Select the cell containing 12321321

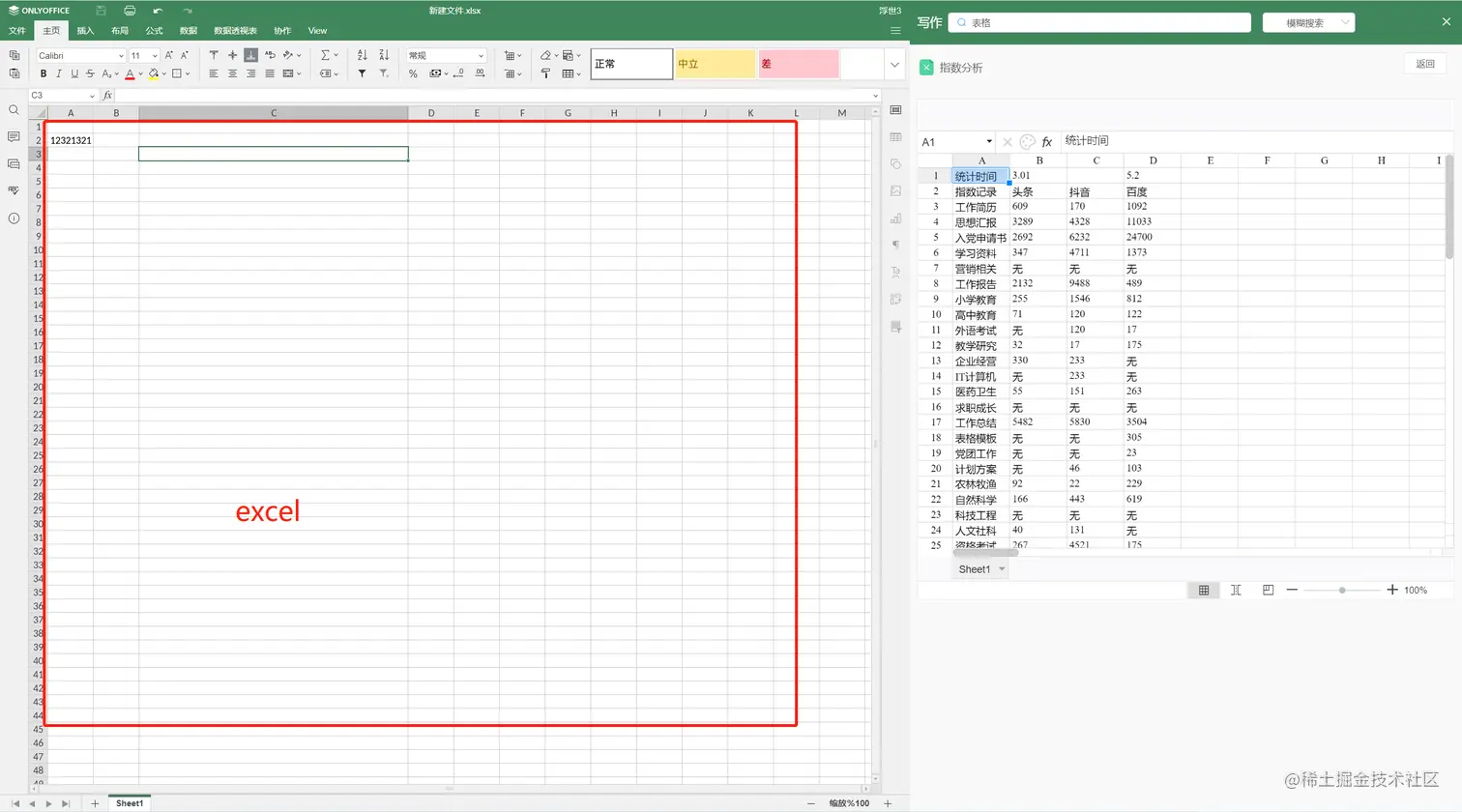(71, 140)
